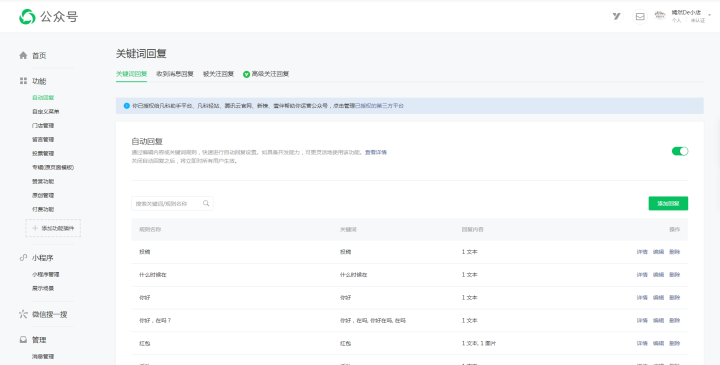
Task: Switch to the 被关注回复 tab
Action: click(x=218, y=74)
